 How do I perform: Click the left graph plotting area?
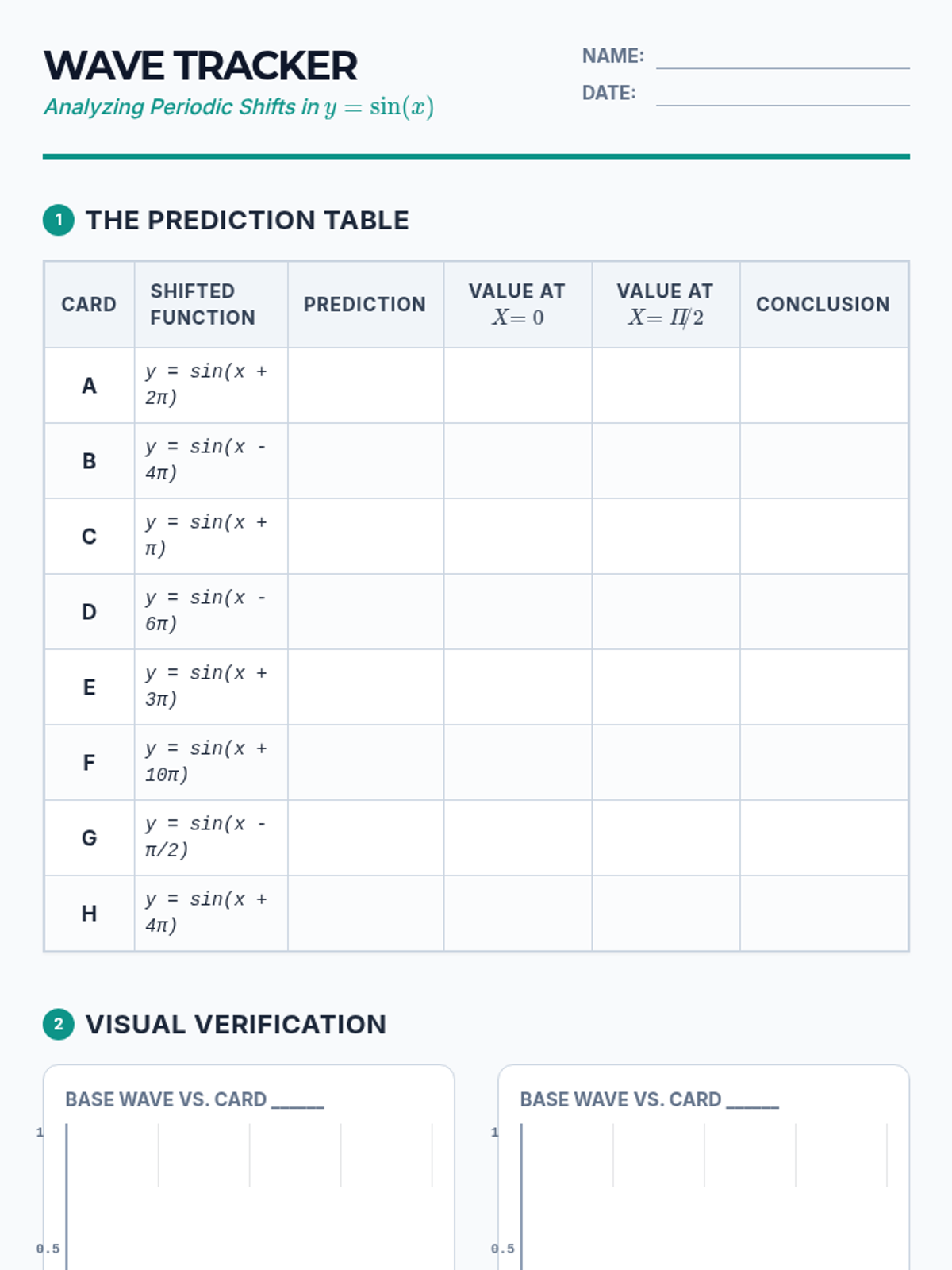coord(250,1196)
